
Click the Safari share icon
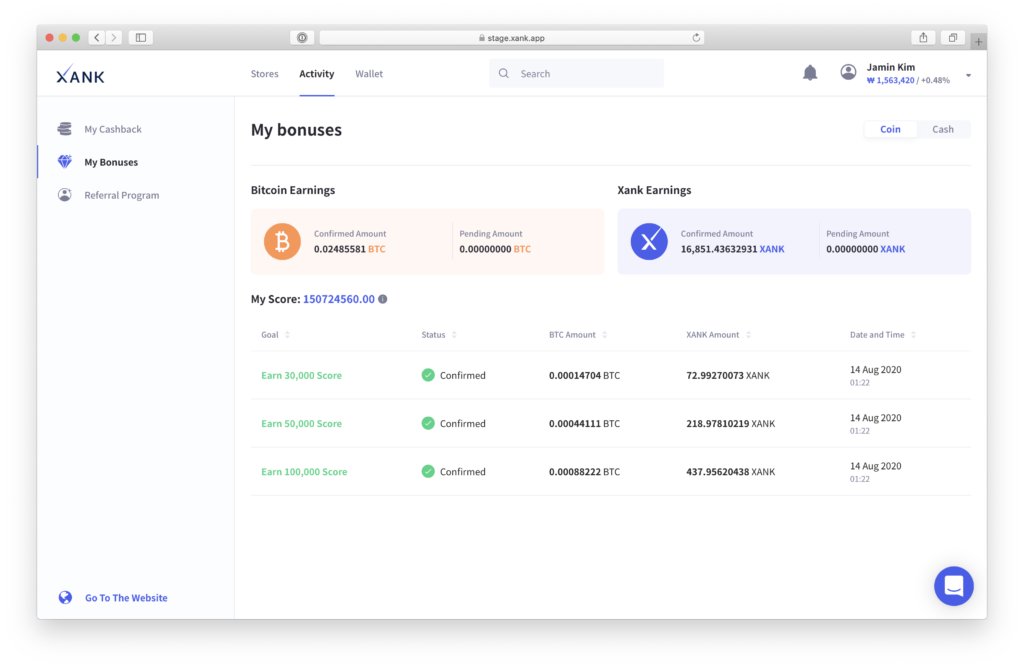923,38
